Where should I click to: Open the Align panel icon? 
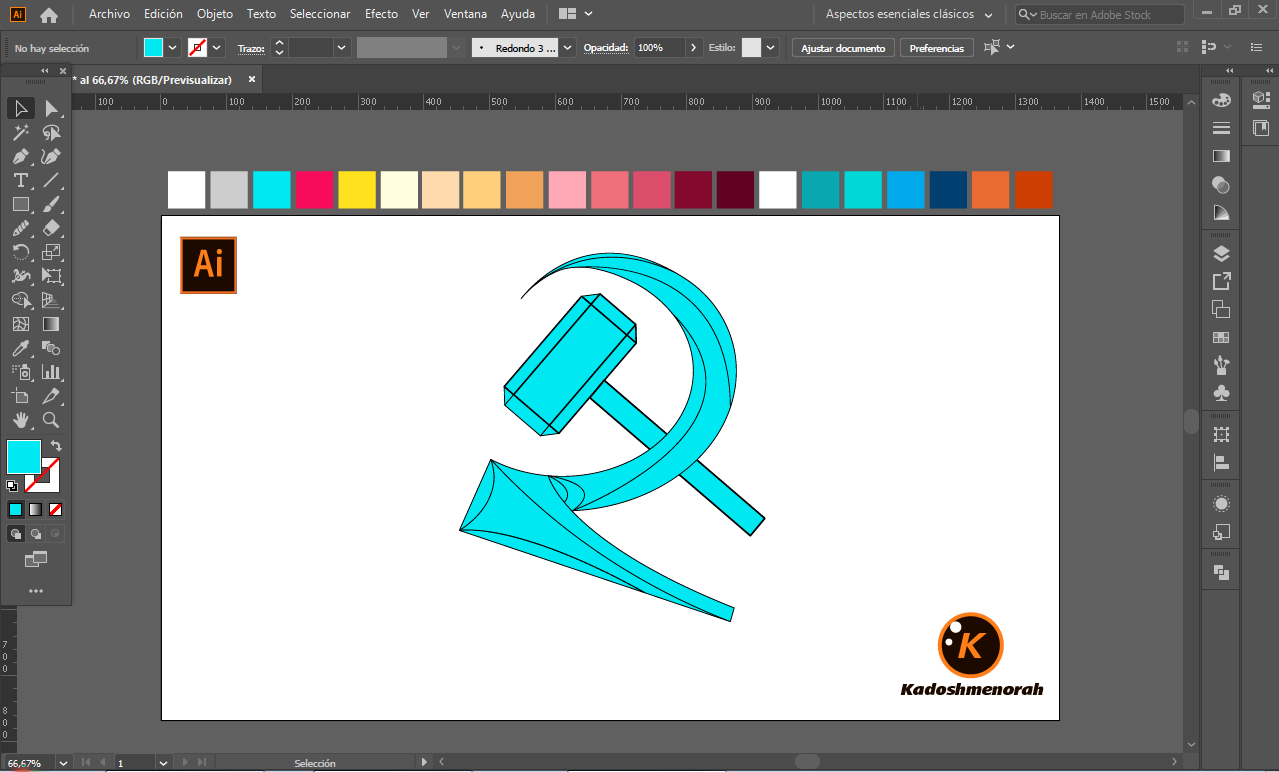click(x=1221, y=462)
